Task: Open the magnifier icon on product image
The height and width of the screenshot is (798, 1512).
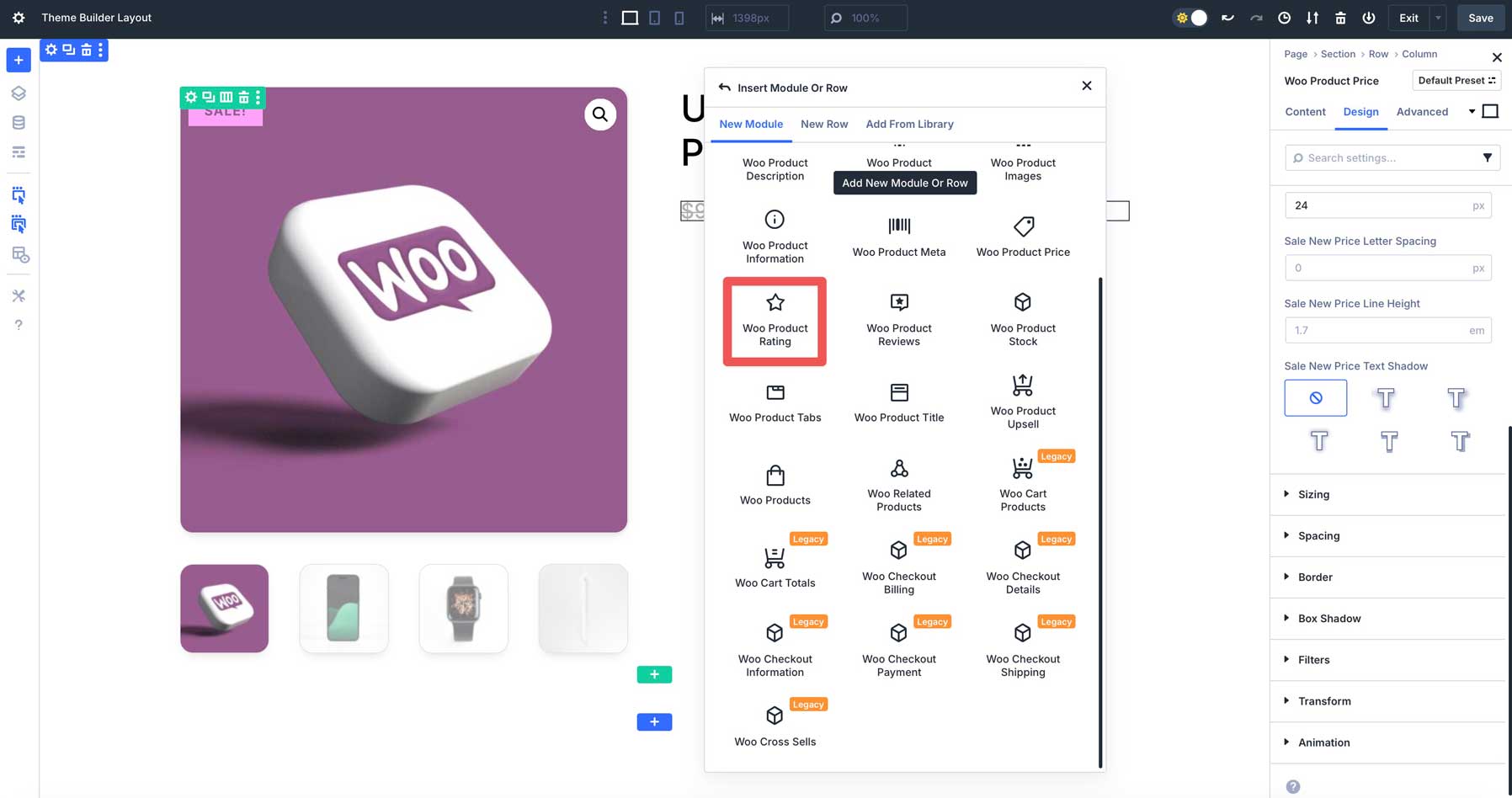Action: click(x=600, y=114)
